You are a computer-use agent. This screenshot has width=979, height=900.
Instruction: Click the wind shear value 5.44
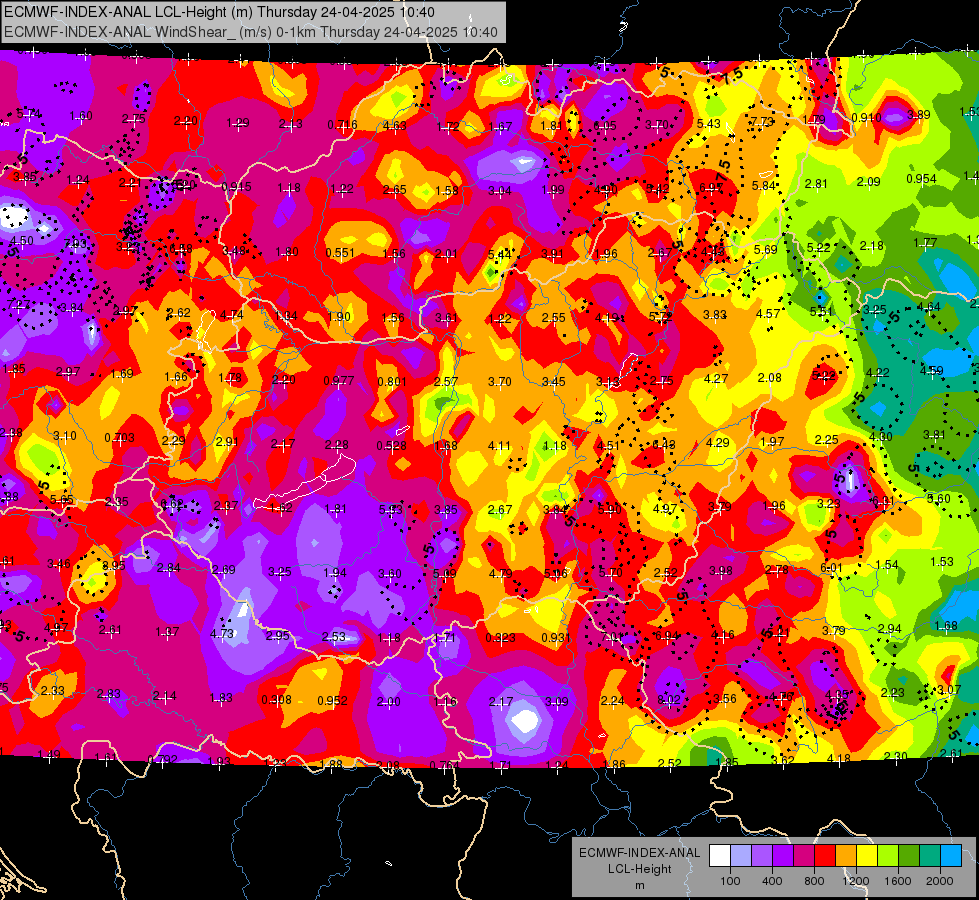point(499,254)
